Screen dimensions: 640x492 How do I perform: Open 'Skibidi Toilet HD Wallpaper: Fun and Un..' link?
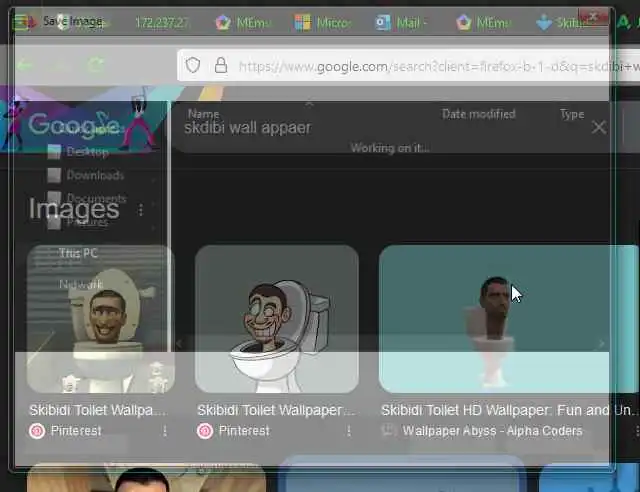coord(508,410)
